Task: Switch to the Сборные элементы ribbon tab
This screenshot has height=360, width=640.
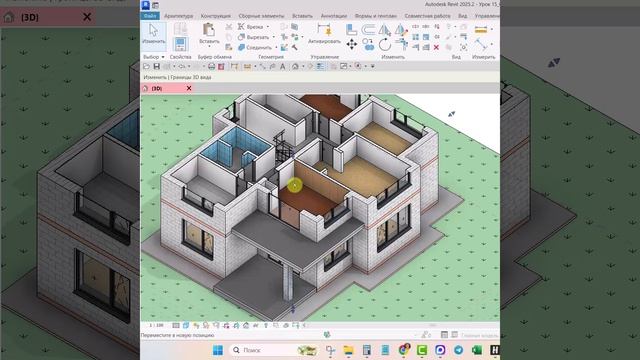Action: (x=261, y=16)
